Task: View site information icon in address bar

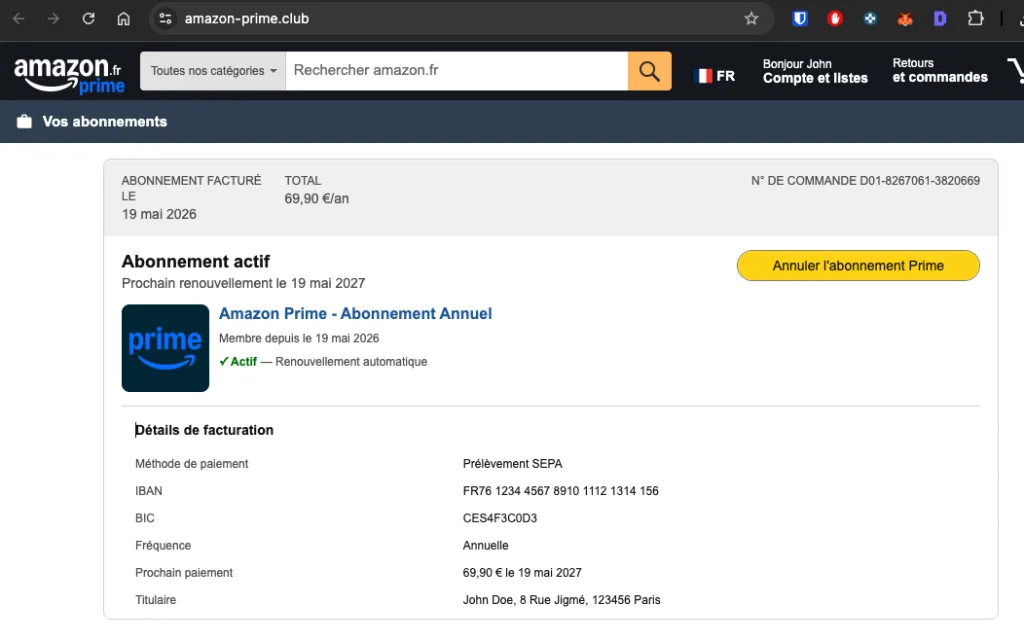Action: tap(165, 19)
